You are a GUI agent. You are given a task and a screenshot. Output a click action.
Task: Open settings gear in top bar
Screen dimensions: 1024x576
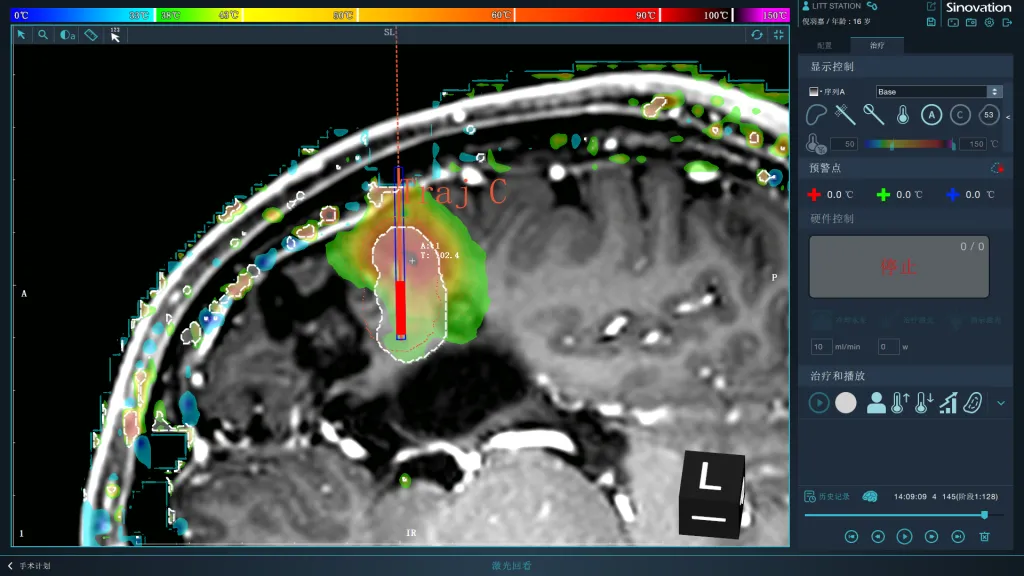pos(989,22)
